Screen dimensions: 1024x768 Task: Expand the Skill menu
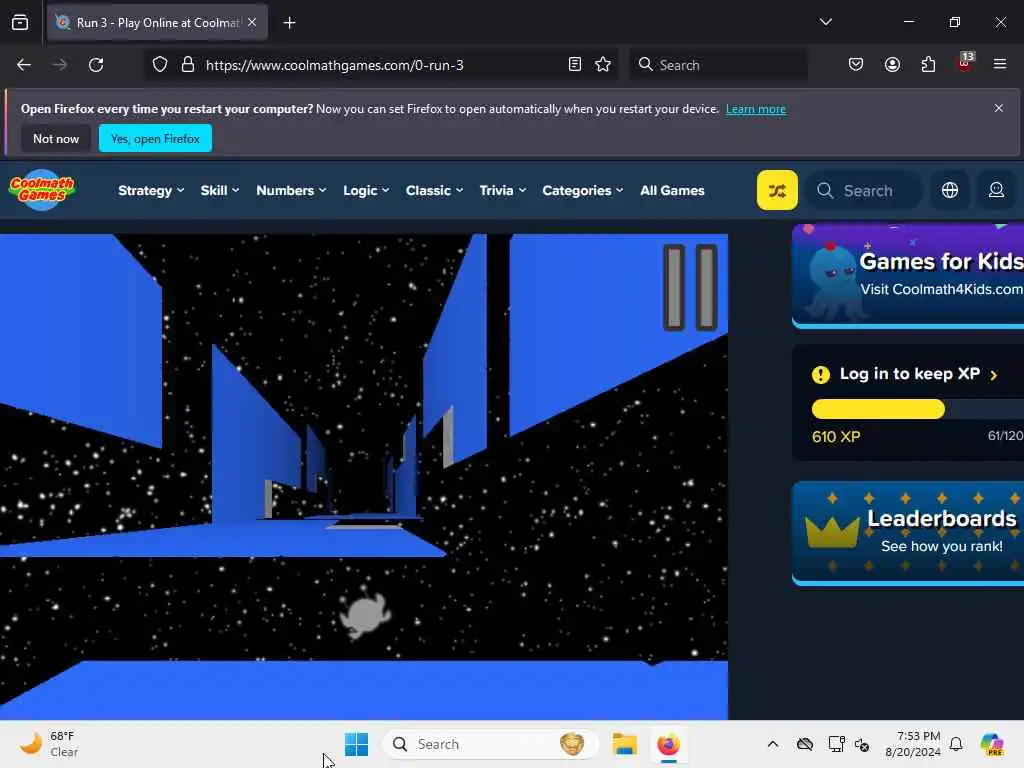coord(219,190)
